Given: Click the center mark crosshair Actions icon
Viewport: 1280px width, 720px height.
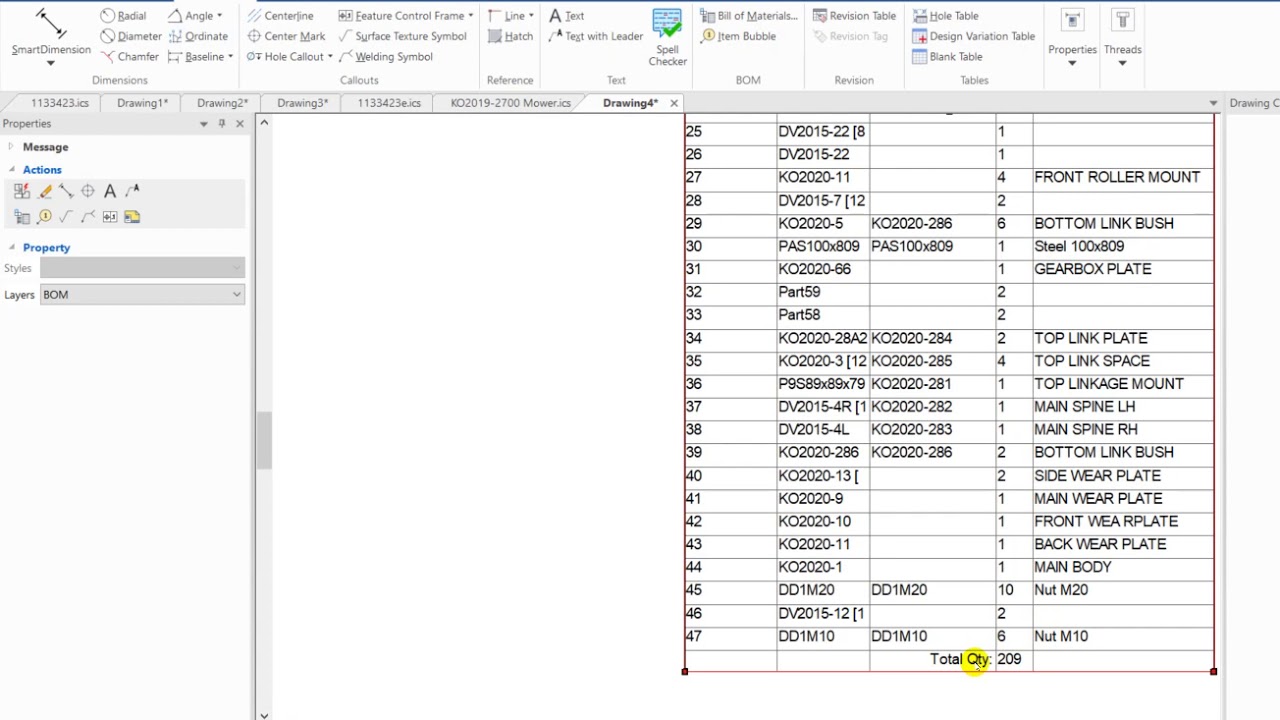Looking at the screenshot, I should [x=88, y=191].
